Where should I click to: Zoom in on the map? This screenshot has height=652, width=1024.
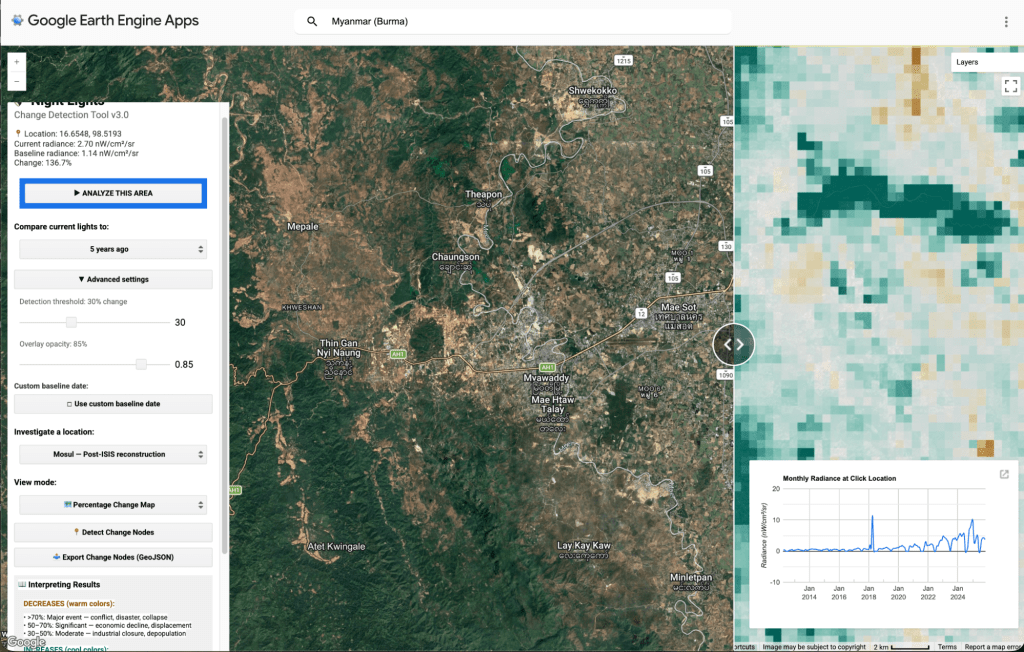[x=17, y=62]
